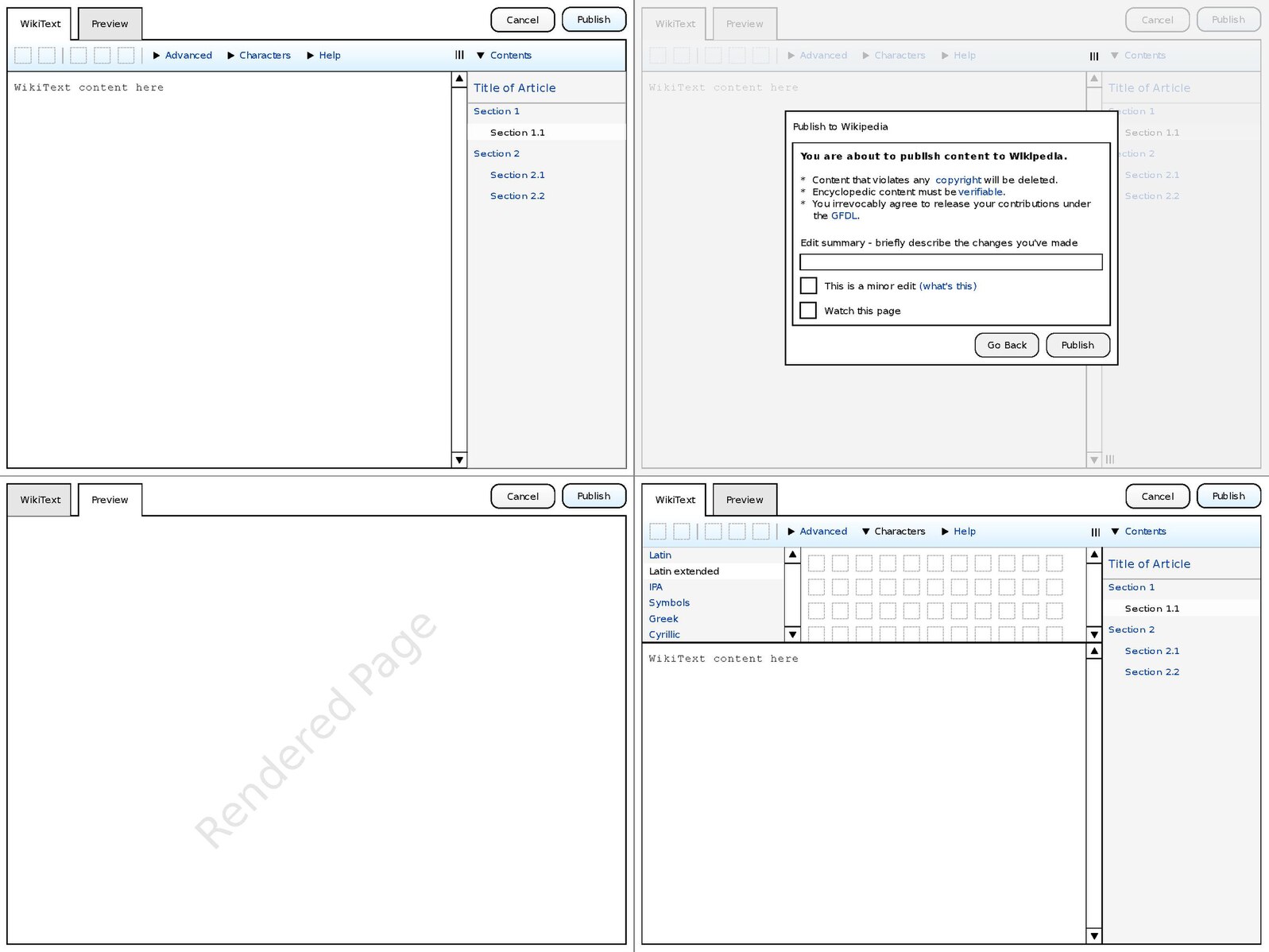Click scroll-up arrow beside the Latin category list
Image resolution: width=1269 pixels, height=952 pixels.
(x=792, y=555)
